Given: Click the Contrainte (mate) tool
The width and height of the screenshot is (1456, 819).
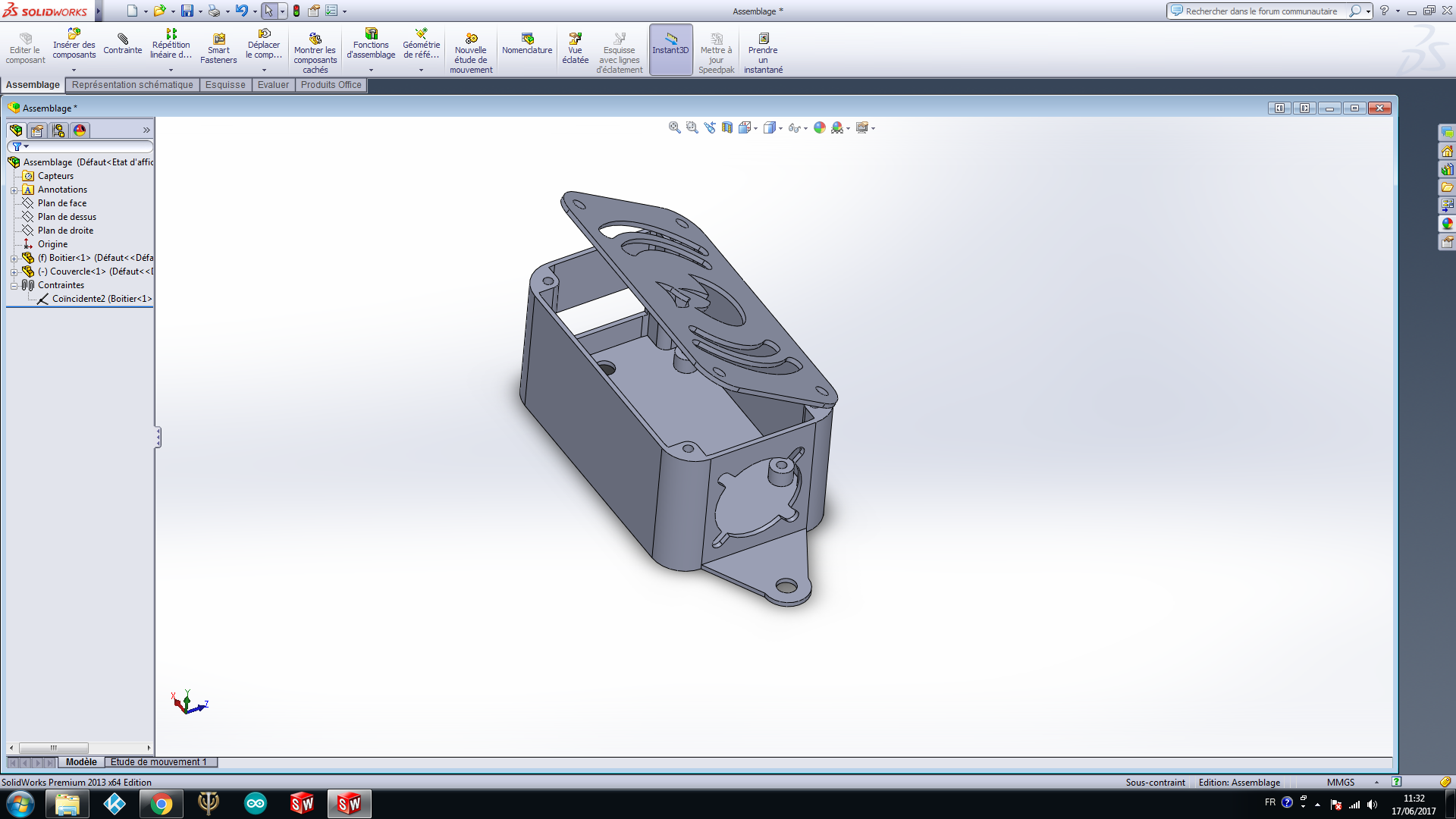Looking at the screenshot, I should tap(123, 44).
